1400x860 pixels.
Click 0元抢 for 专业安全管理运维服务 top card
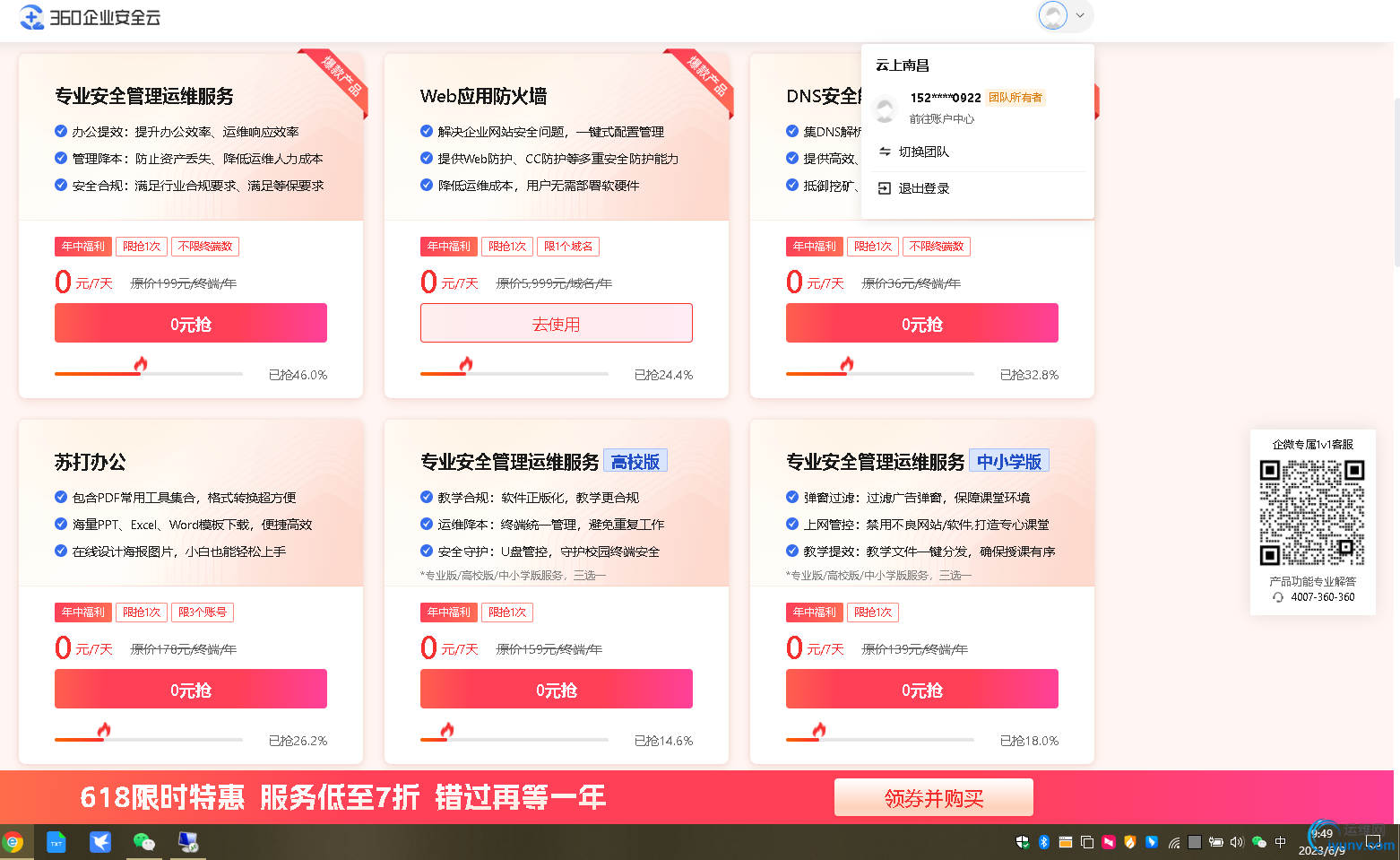point(191,323)
